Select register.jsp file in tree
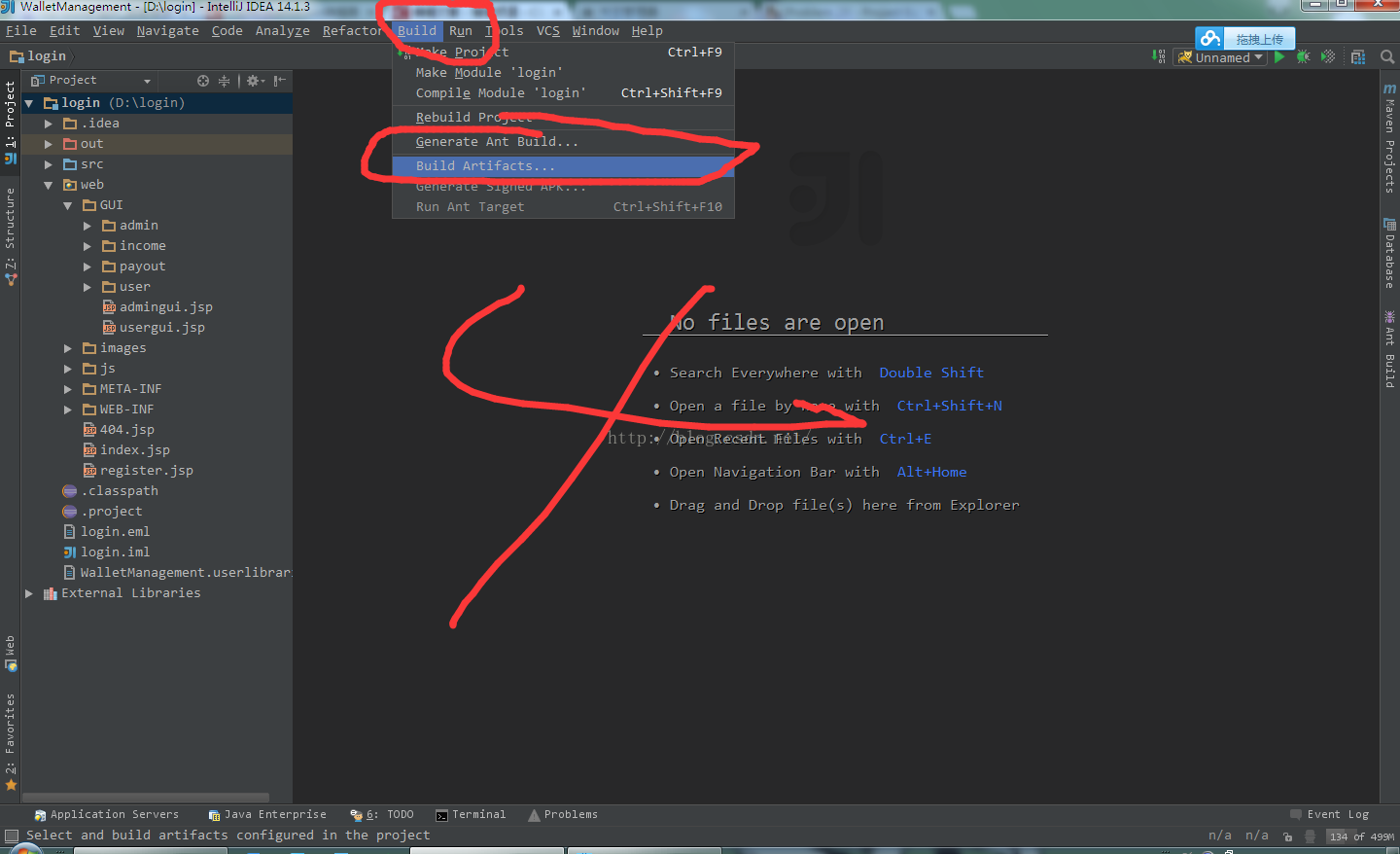Screen dimensions: 1400x854 point(137,471)
